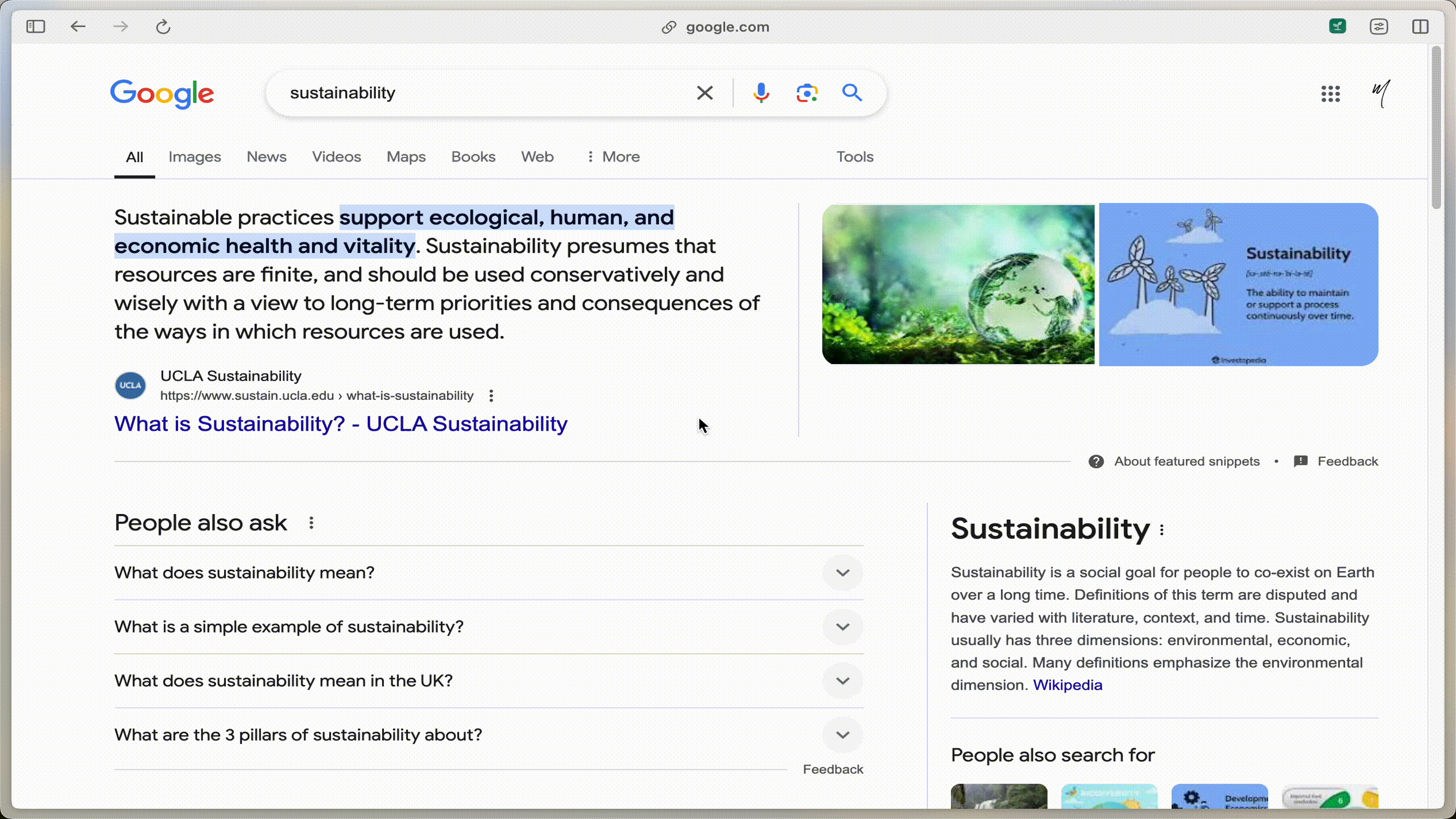This screenshot has height=819, width=1456.
Task: Clear the search query with the X
Action: [705, 93]
